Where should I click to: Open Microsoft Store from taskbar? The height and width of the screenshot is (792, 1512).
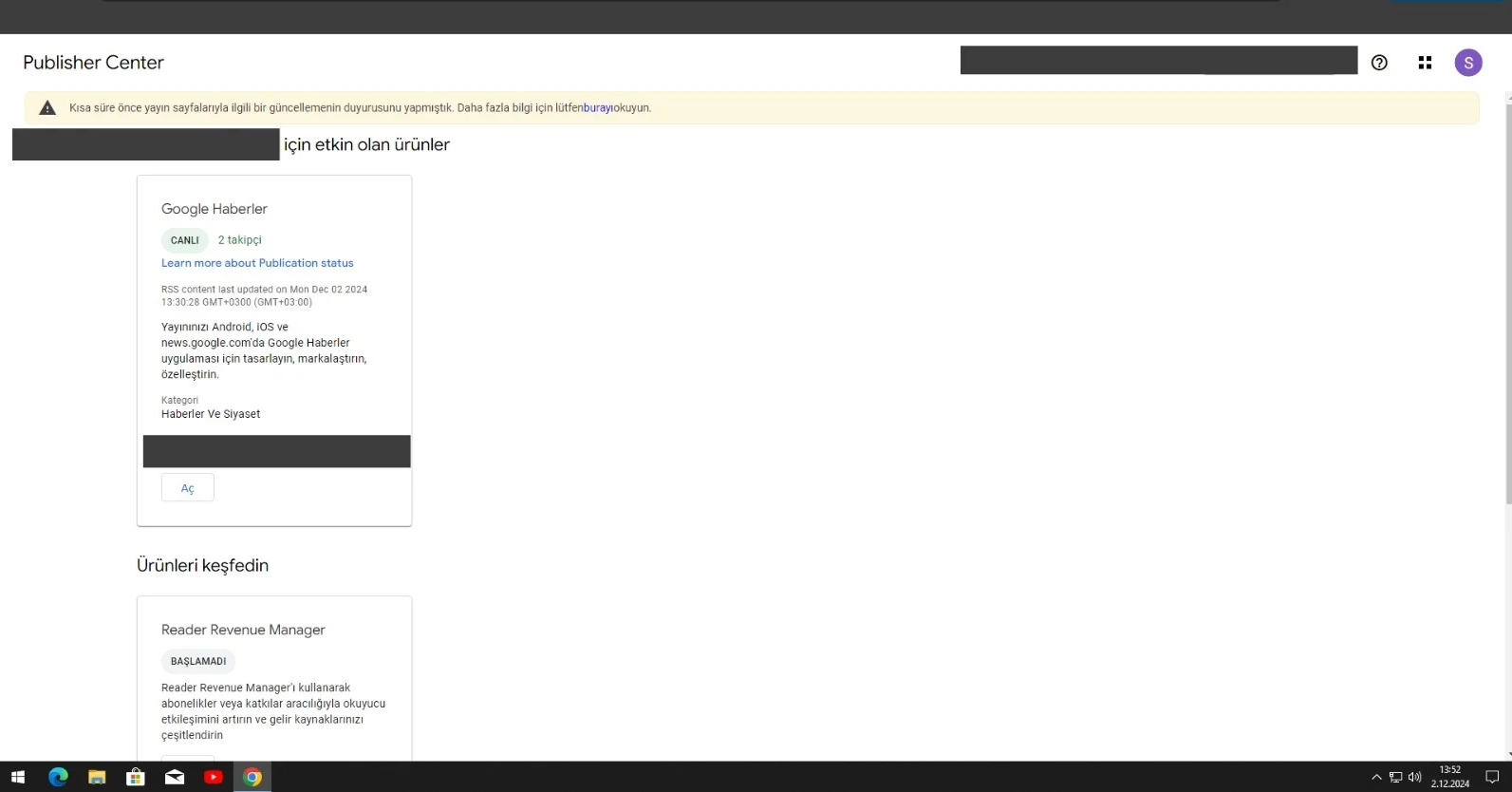[136, 777]
